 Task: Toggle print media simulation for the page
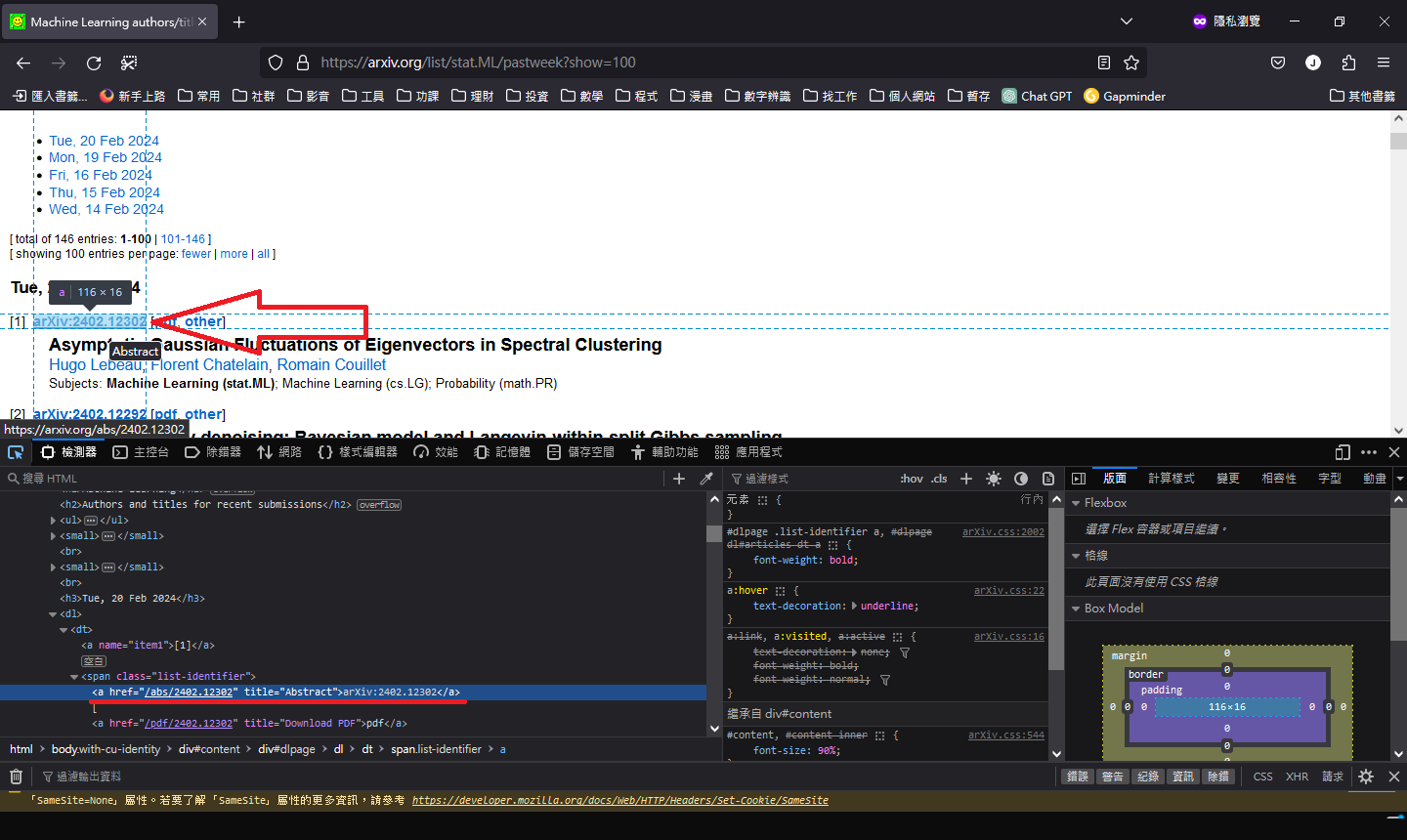click(x=1048, y=479)
